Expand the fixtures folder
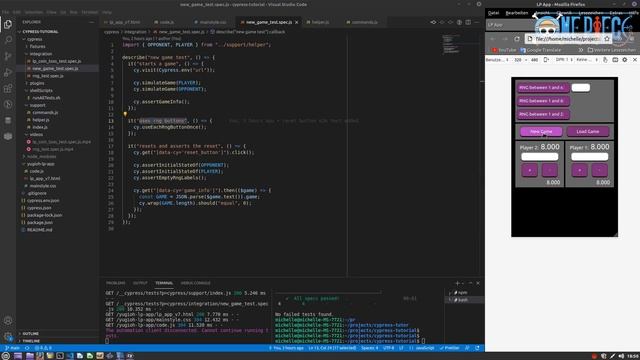The width and height of the screenshot is (640, 360). [37, 47]
